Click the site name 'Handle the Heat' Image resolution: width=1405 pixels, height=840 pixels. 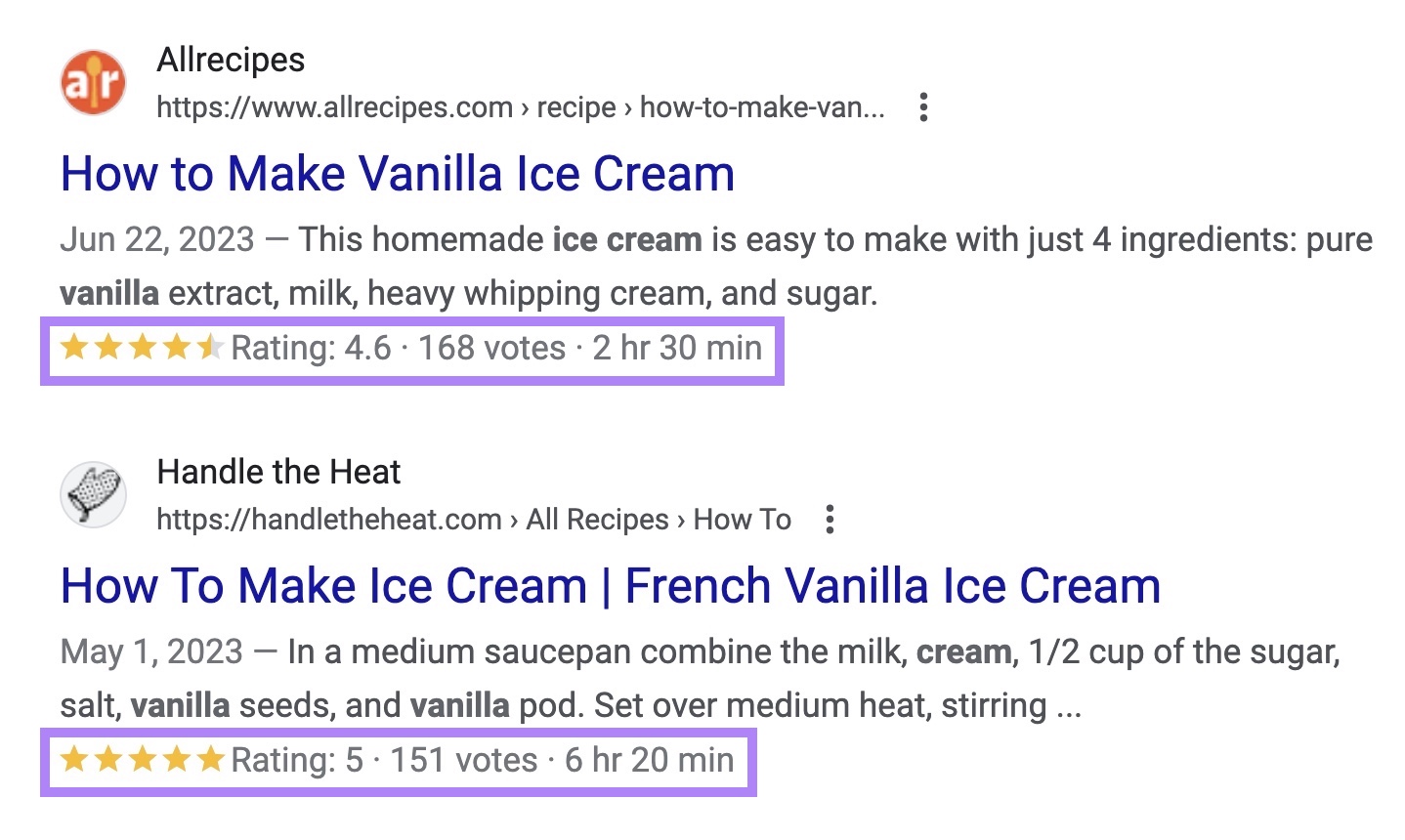[279, 472]
